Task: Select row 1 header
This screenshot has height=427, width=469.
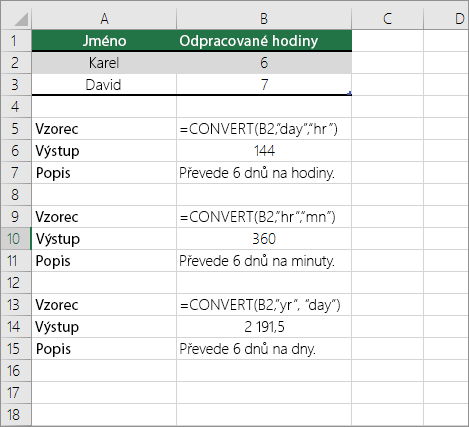Action: (x=16, y=41)
